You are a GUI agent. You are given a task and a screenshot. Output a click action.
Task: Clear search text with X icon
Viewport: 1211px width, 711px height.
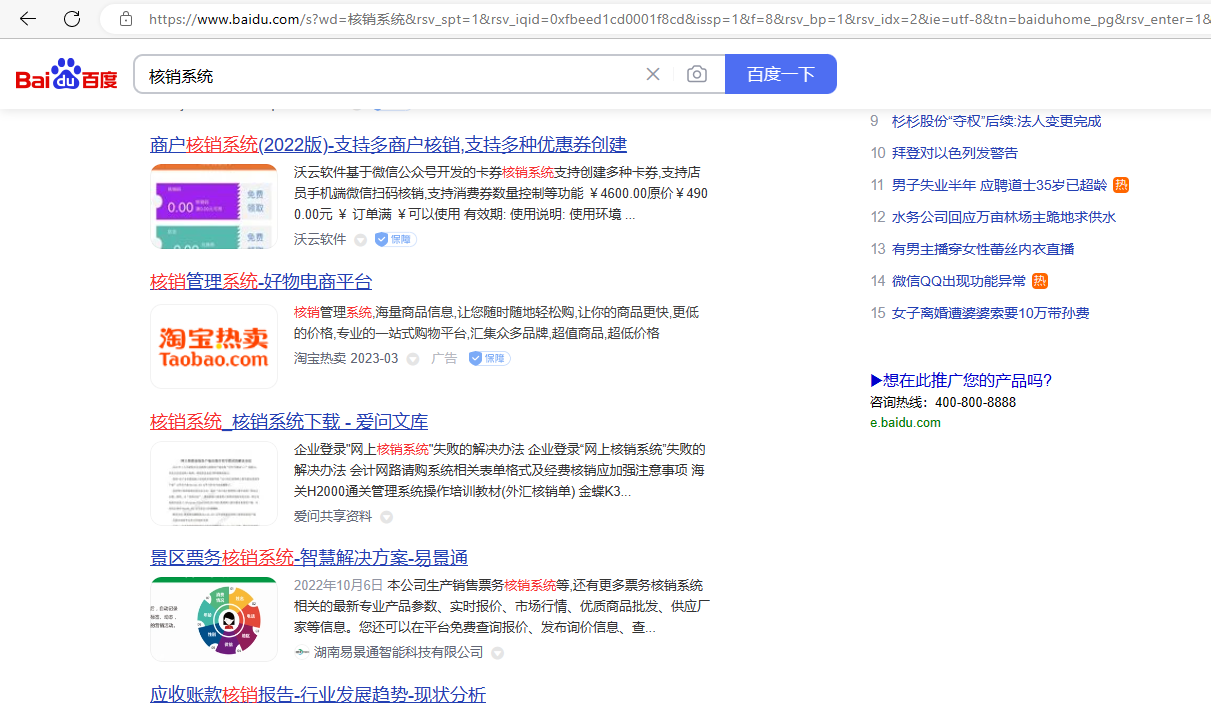(x=653, y=74)
